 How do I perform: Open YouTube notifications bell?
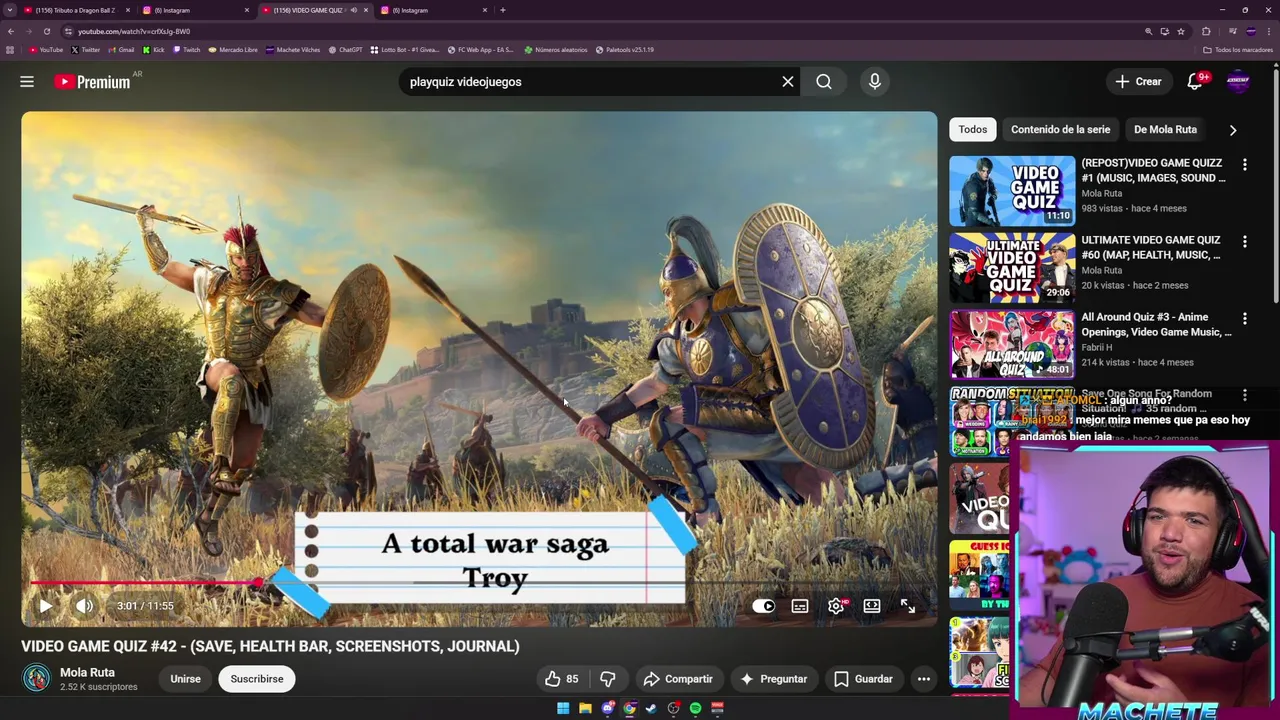pyautogui.click(x=1195, y=82)
